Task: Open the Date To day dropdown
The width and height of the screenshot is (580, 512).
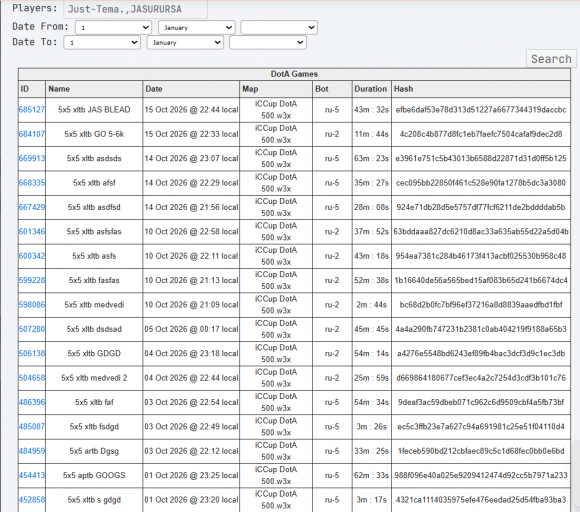Action: pos(102,43)
